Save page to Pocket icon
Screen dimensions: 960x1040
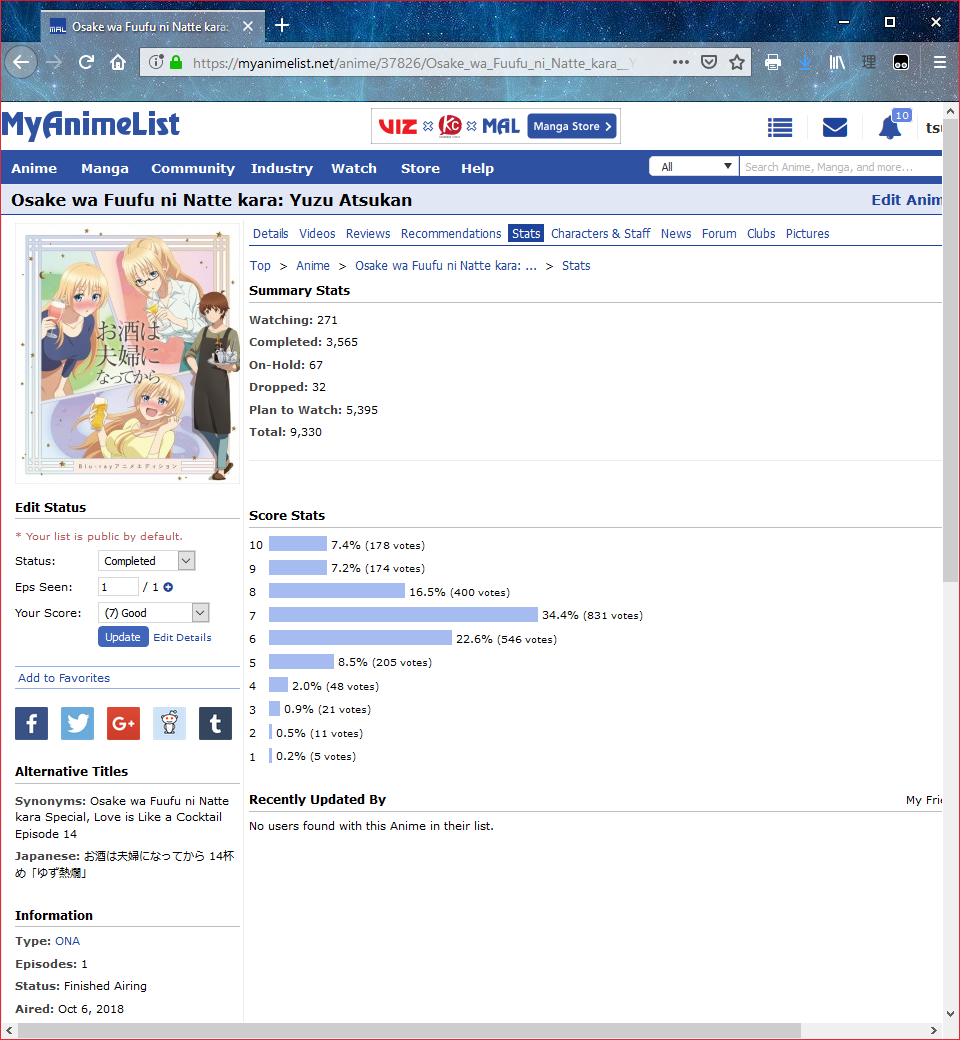(709, 62)
